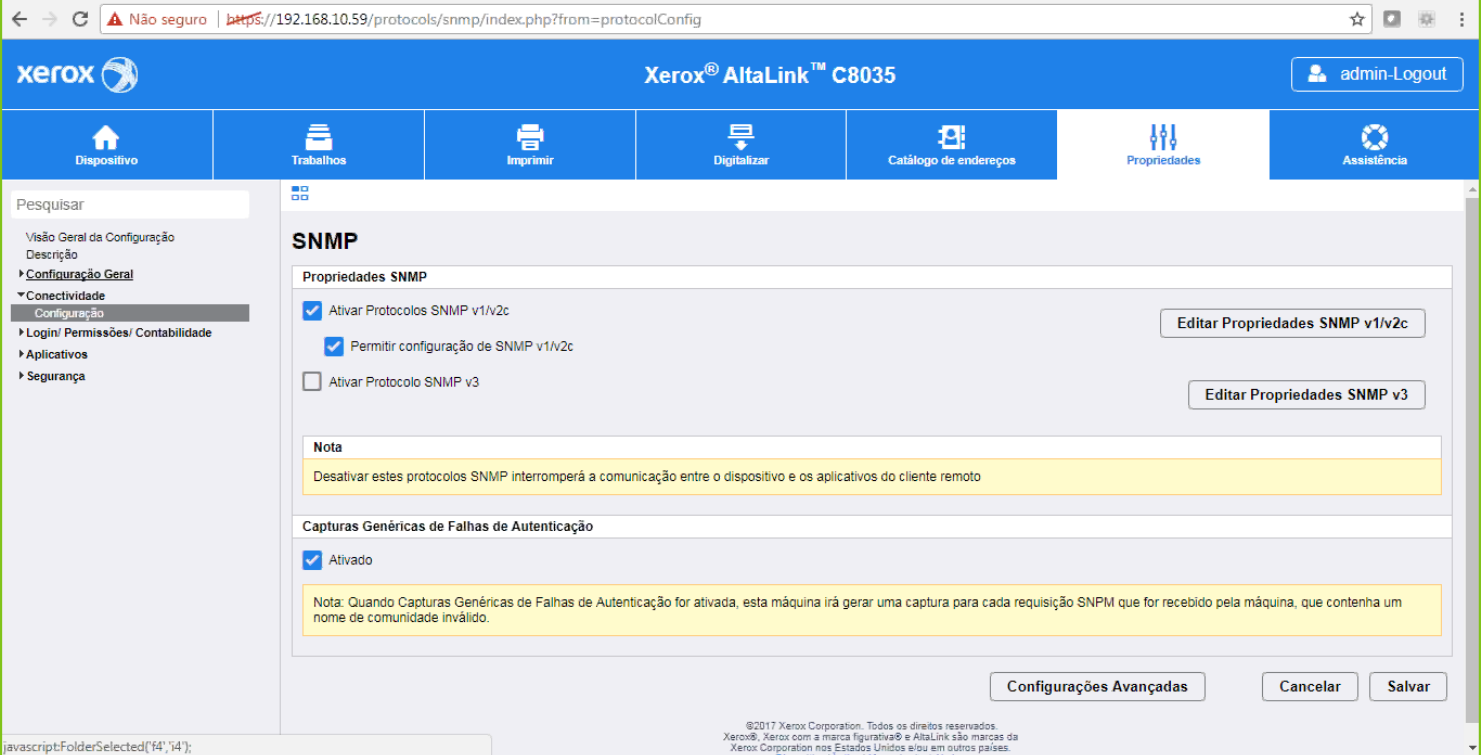Screen dimensions: 1481x755
Task: Click the grid view icon above SNMP
Action: point(300,193)
